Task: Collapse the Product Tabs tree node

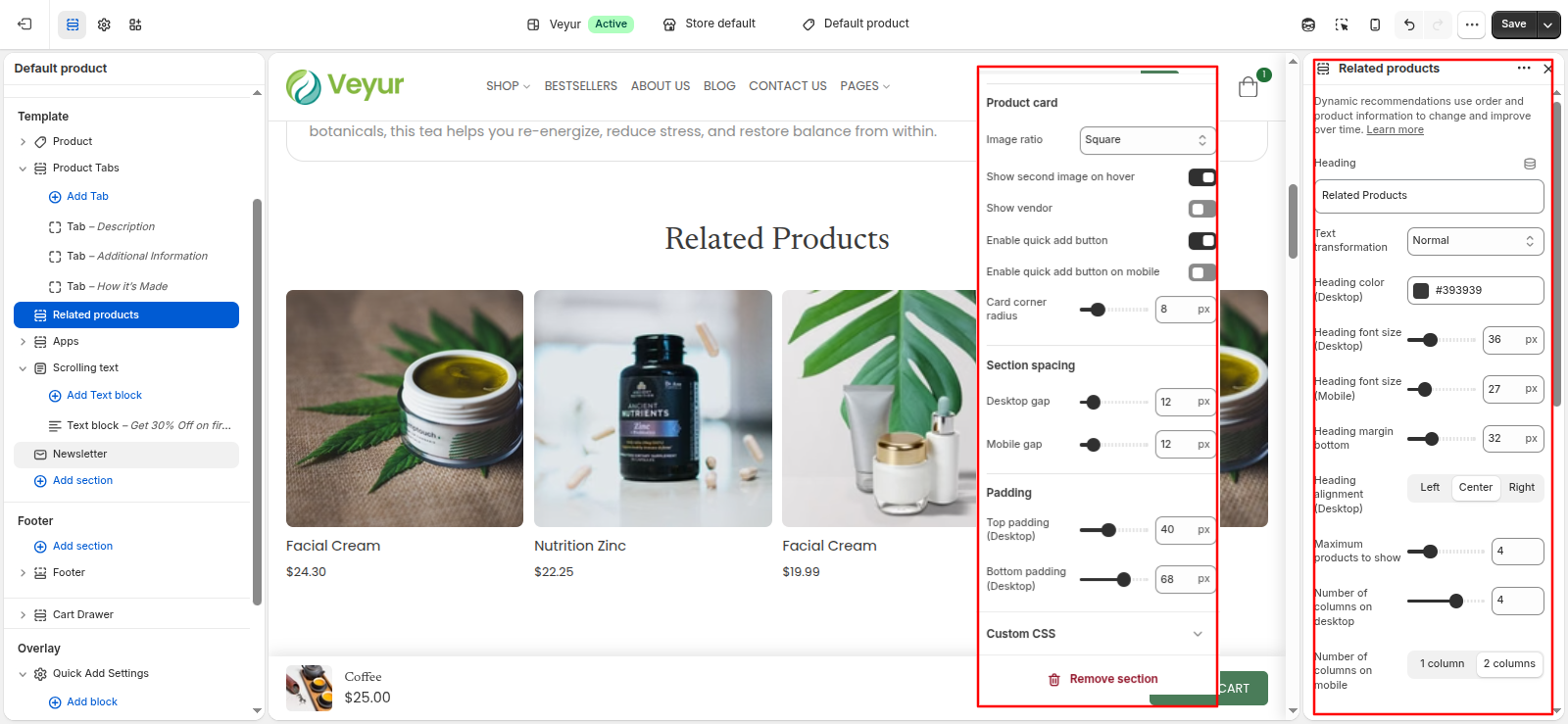Action: click(23, 169)
